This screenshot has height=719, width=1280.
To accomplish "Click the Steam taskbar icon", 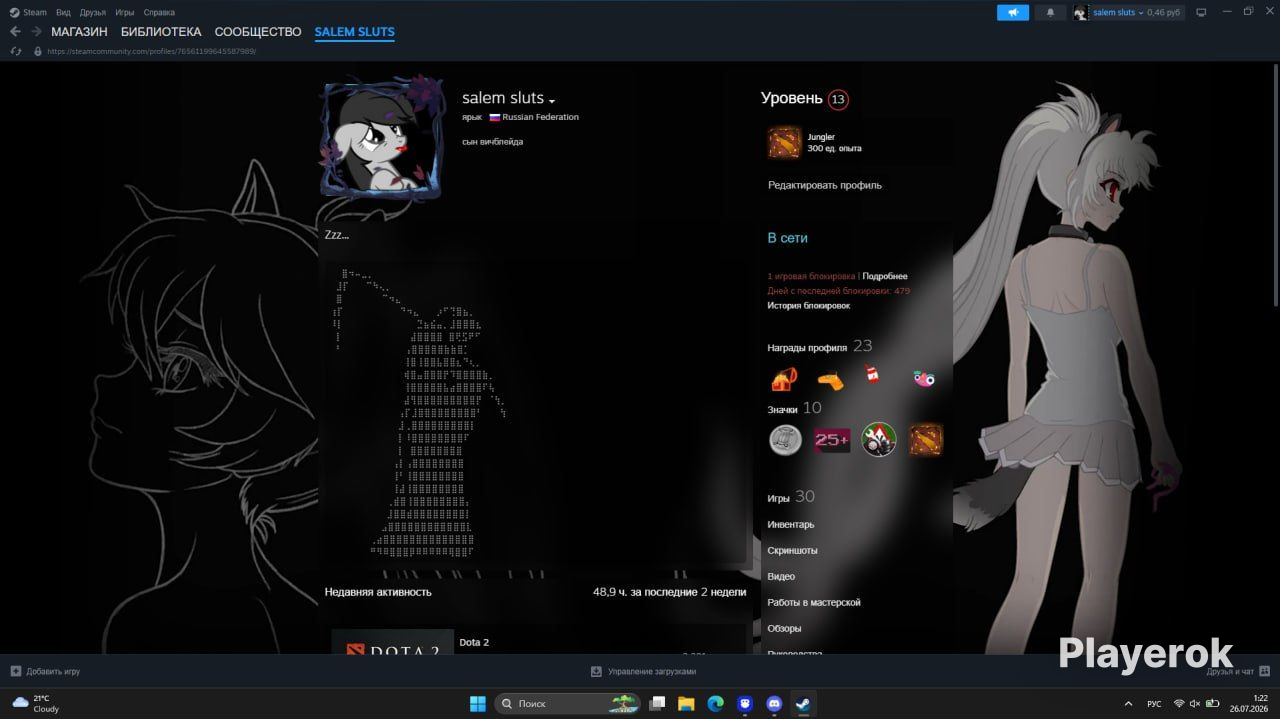I will [x=802, y=703].
